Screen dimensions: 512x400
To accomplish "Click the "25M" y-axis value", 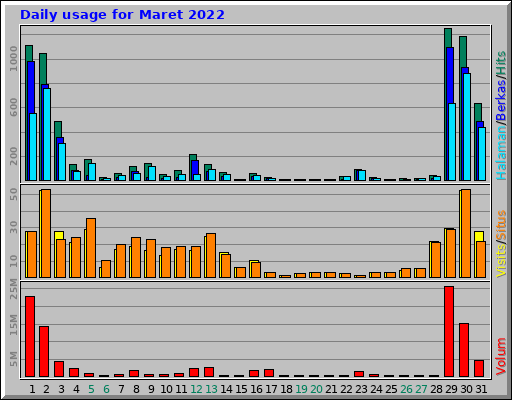I will (13, 289).
